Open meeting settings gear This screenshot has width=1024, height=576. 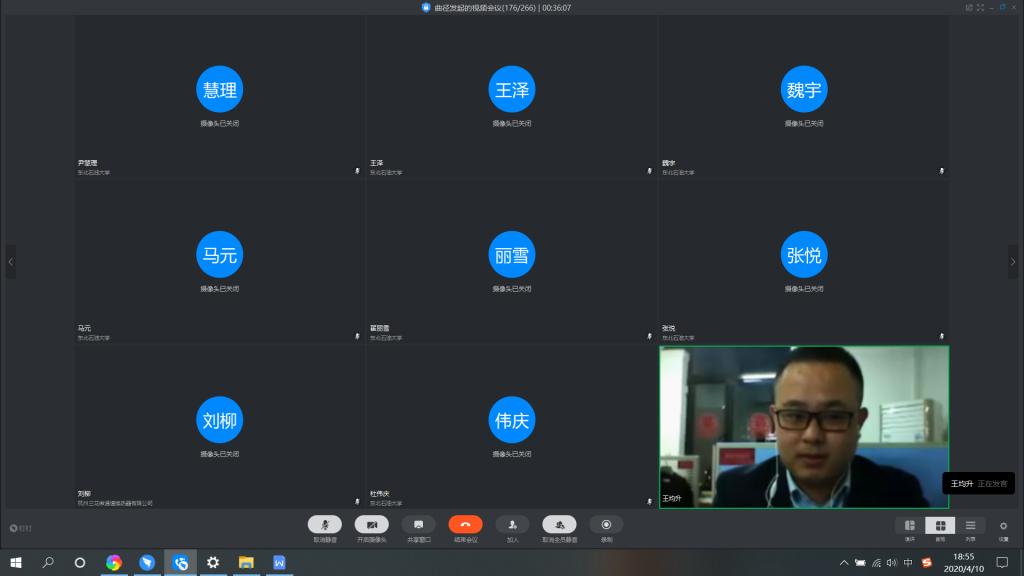point(1003,525)
